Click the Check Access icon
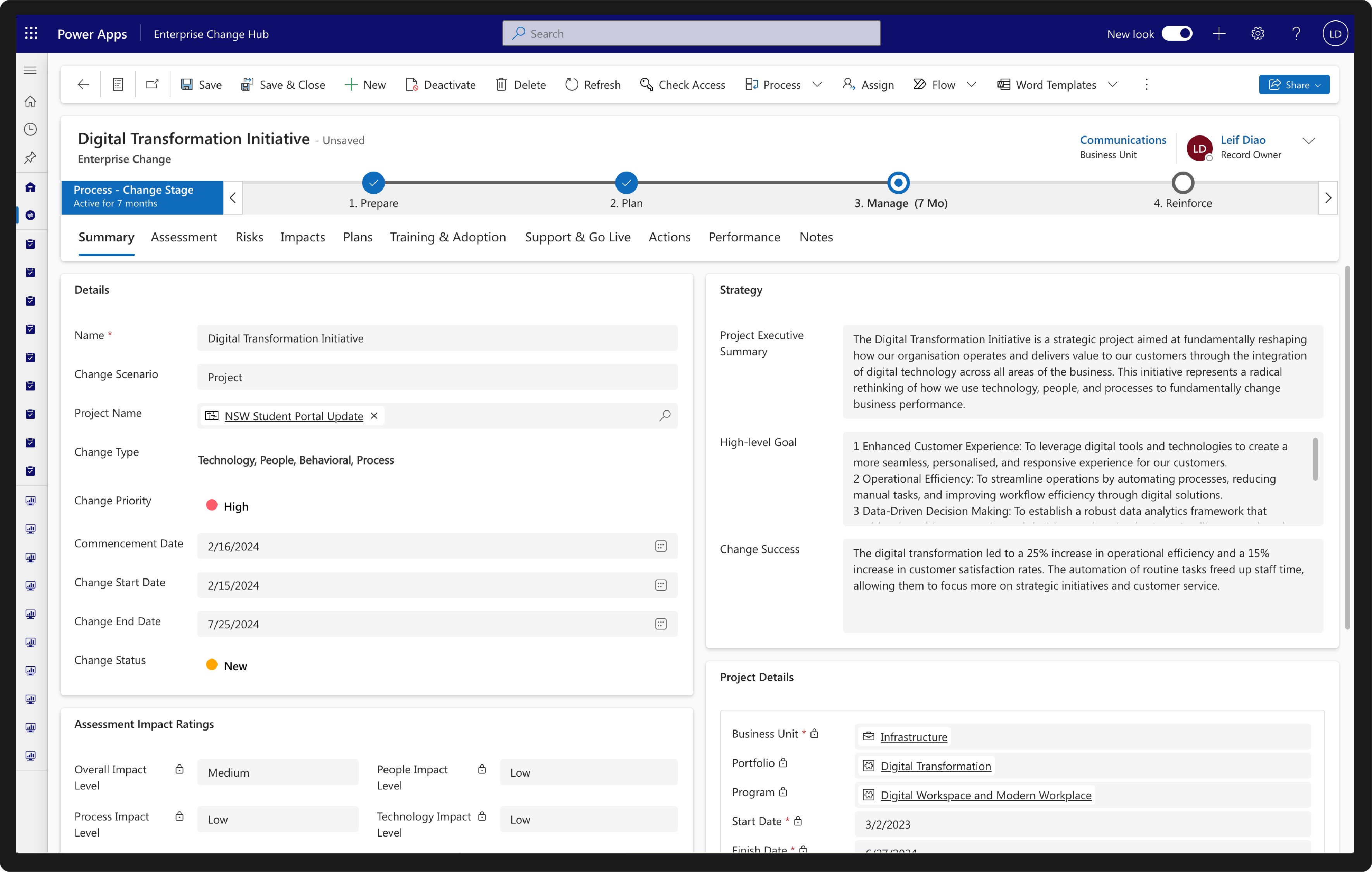The width and height of the screenshot is (1372, 872). coord(646,84)
